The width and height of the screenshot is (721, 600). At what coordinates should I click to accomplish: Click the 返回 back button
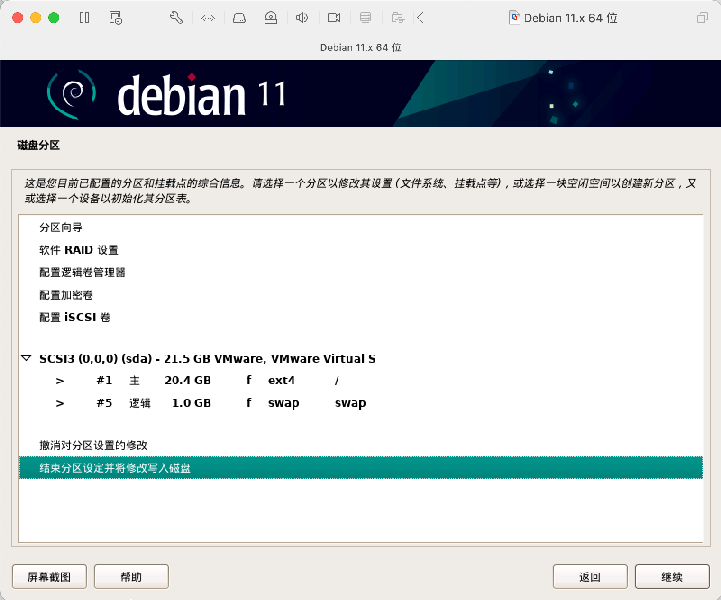coord(590,577)
